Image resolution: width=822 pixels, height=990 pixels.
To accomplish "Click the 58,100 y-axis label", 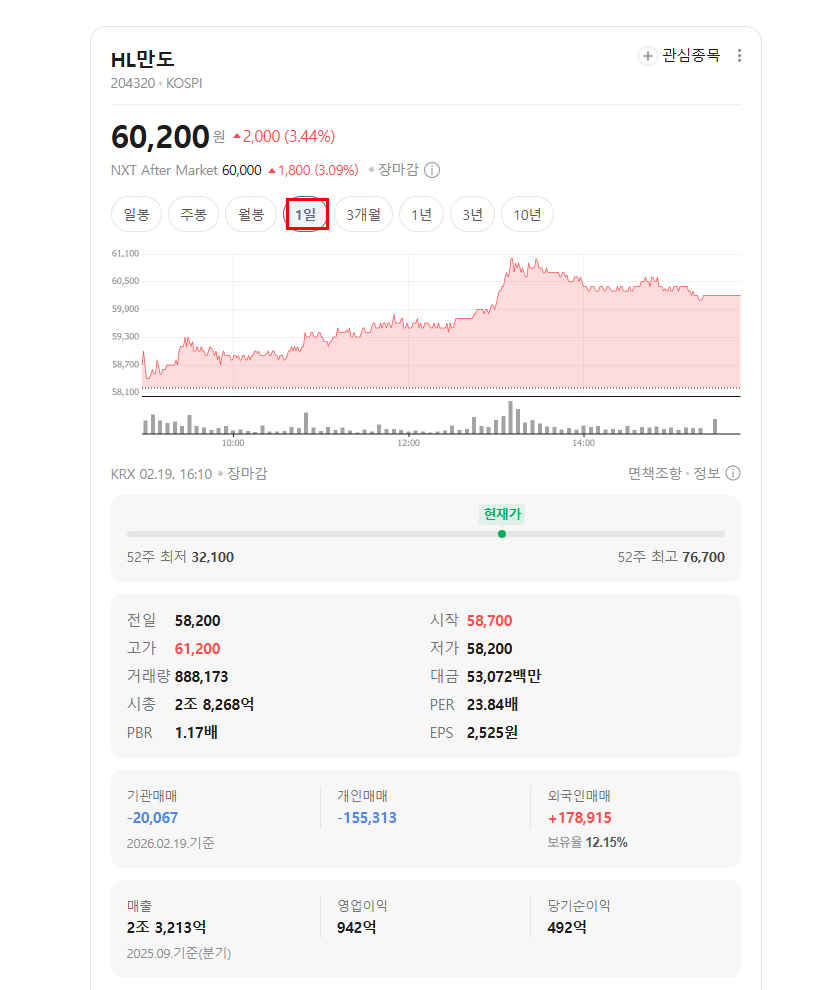I will point(125,391).
